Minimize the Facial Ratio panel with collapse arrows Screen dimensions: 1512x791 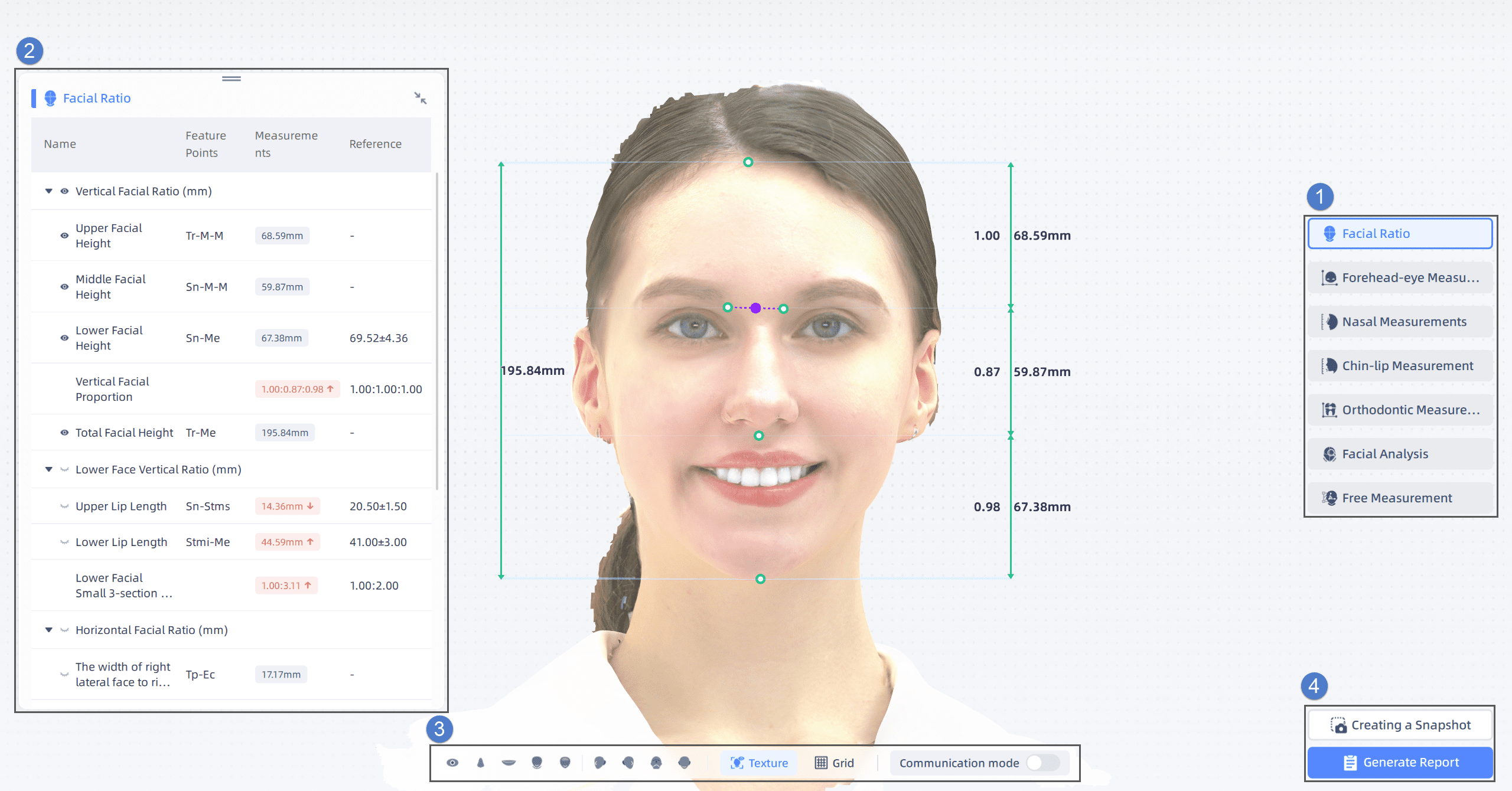pos(421,98)
